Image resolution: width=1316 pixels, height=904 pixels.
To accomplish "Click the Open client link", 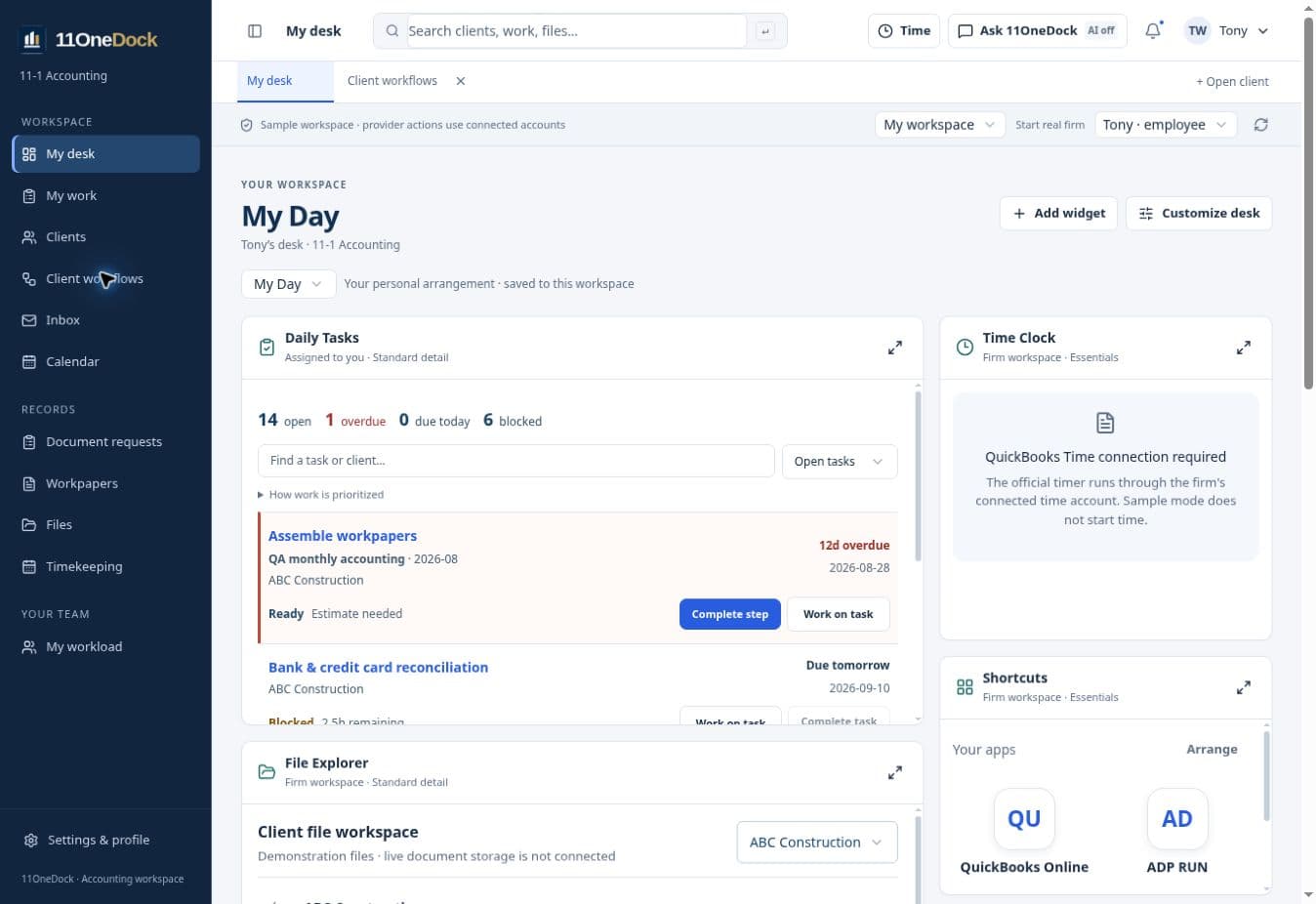I will [1233, 82].
